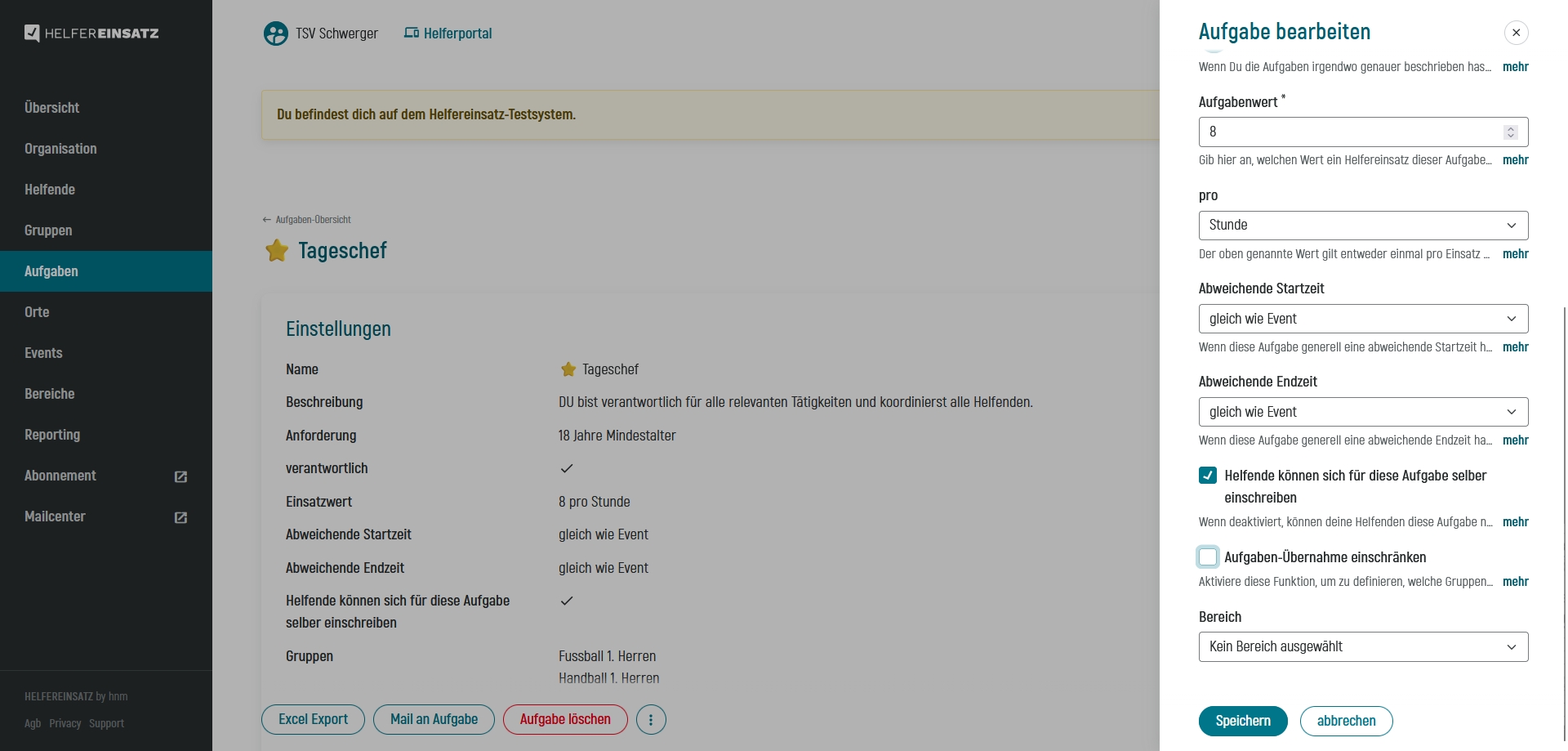Enable Aufgaben-Übernahme einschränken checkbox
Viewport: 1568px width, 751px height.
(x=1208, y=557)
